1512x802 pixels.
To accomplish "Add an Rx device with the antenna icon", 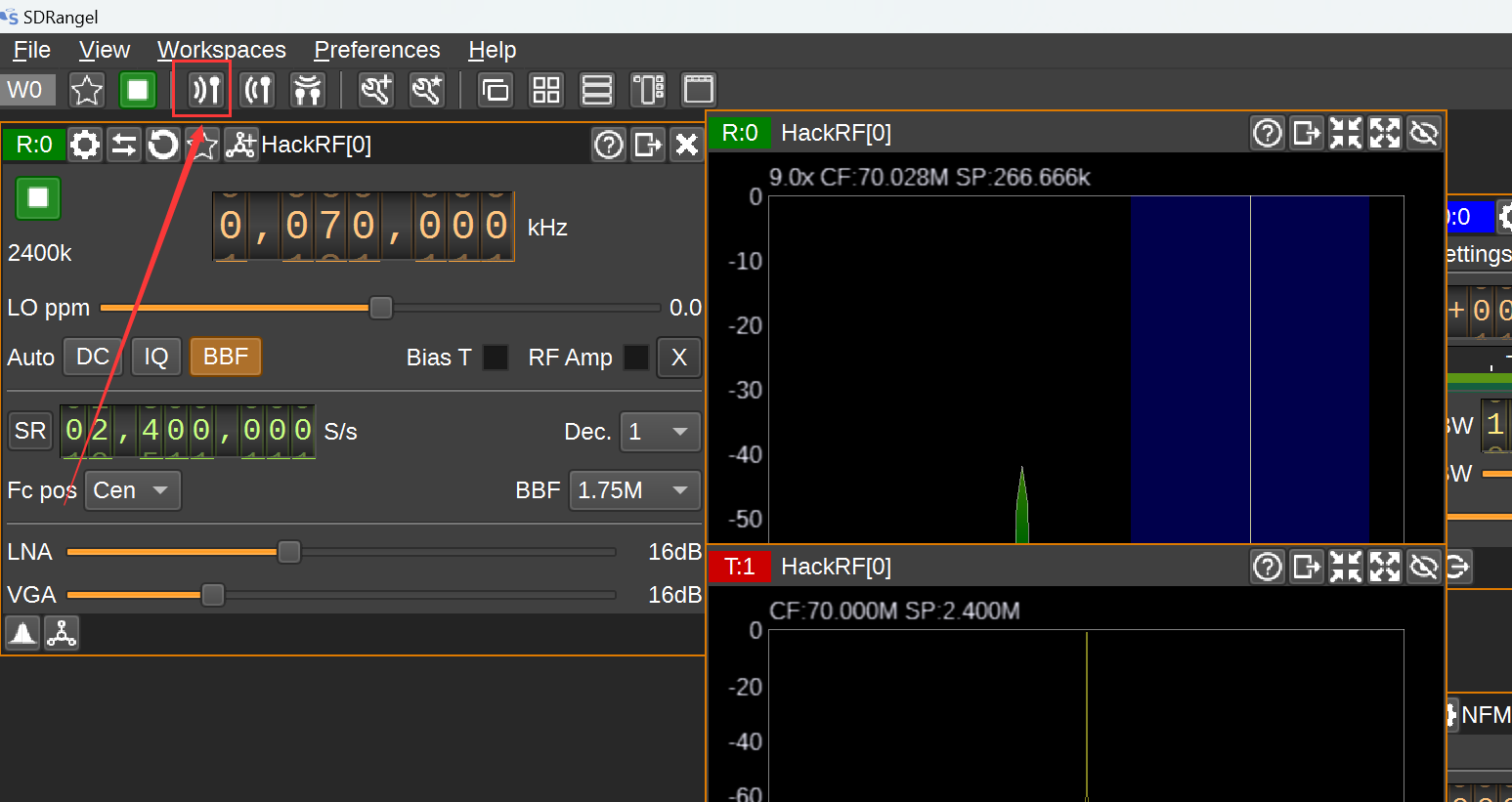I will pyautogui.click(x=206, y=90).
